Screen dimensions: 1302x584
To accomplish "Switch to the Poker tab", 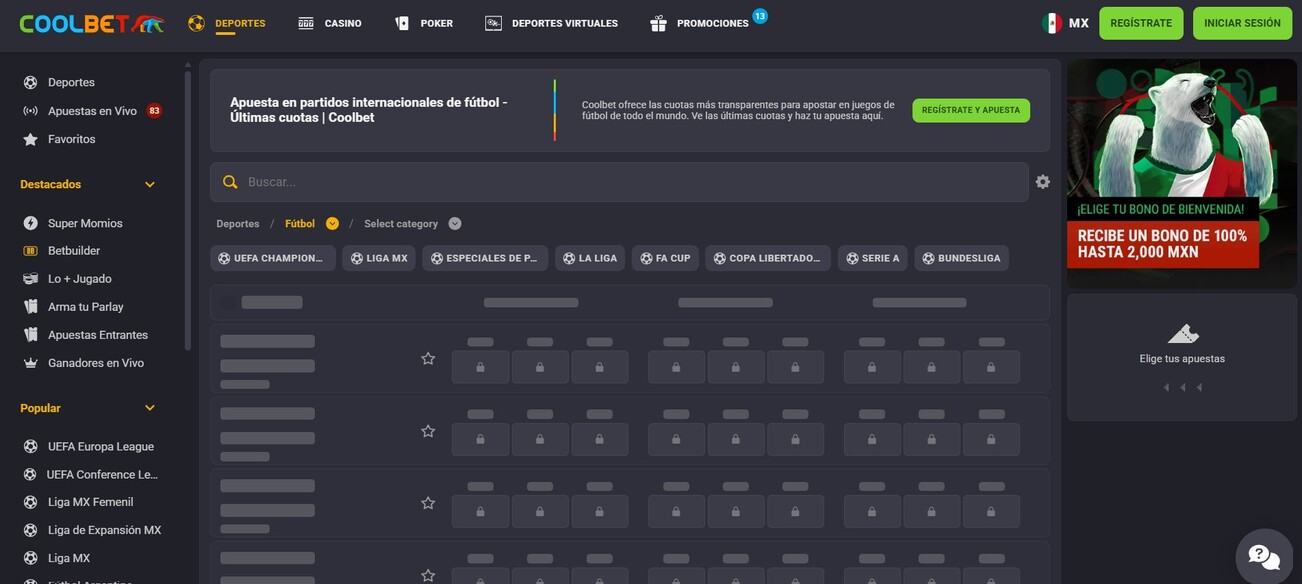I will pyautogui.click(x=424, y=23).
